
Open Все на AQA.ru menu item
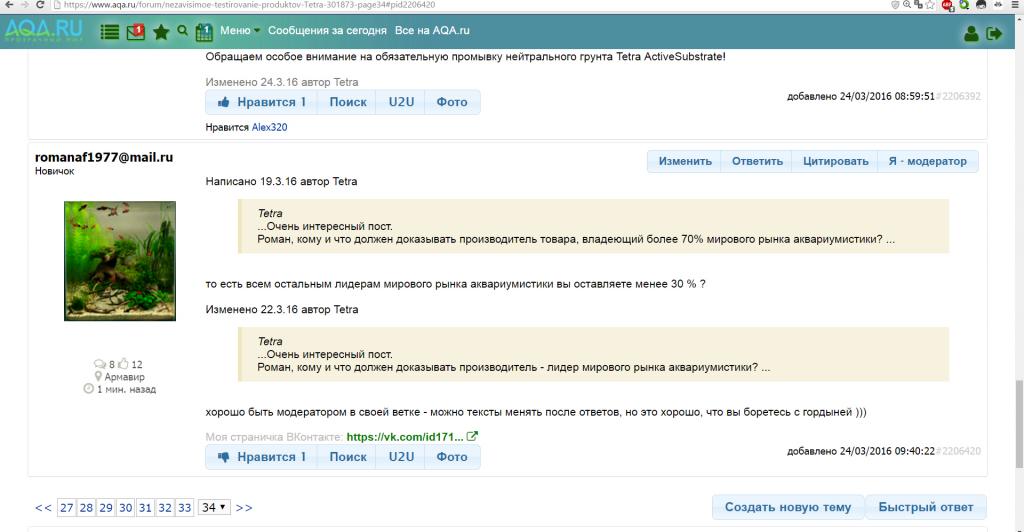pyautogui.click(x=432, y=30)
